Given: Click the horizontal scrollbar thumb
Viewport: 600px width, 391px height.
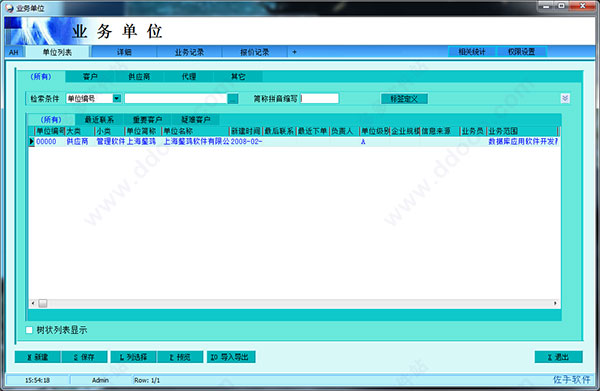Looking at the screenshot, I should [43, 303].
